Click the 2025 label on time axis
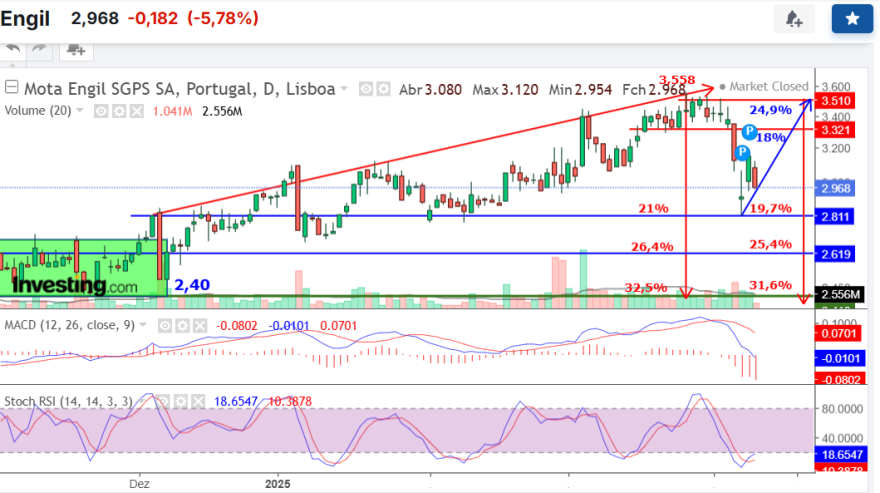Screen dimensions: 880x493 [277, 483]
